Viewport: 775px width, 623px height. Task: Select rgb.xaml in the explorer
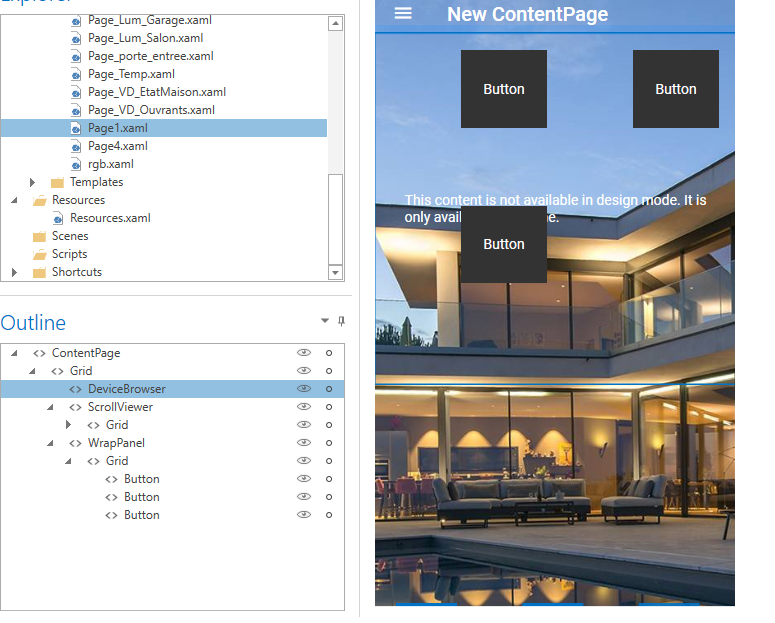pyautogui.click(x=111, y=164)
